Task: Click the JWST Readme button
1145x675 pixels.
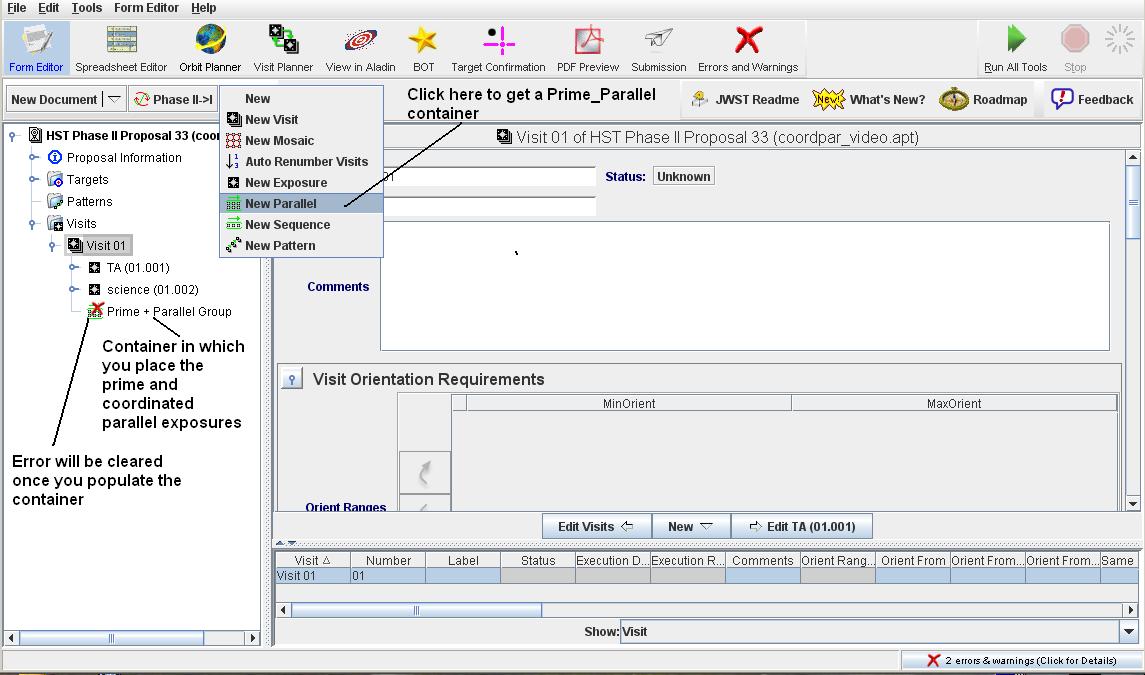Action: (745, 99)
